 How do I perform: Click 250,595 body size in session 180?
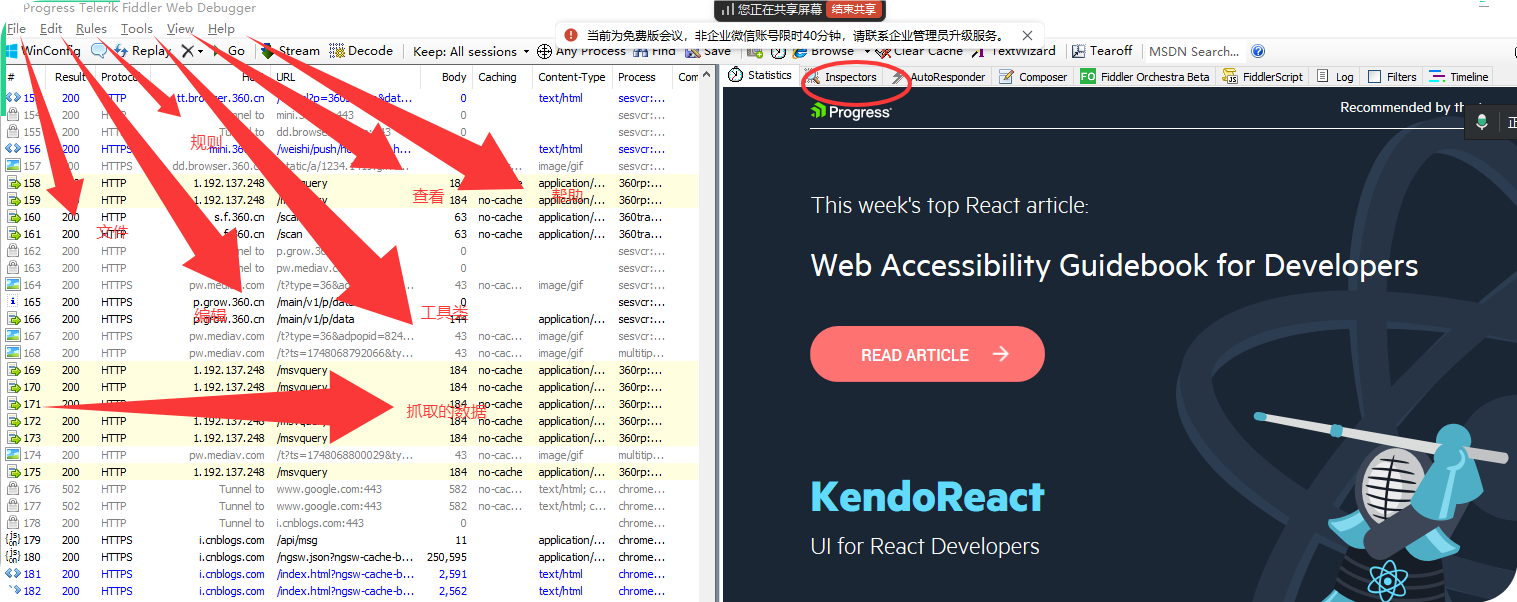click(x=447, y=557)
